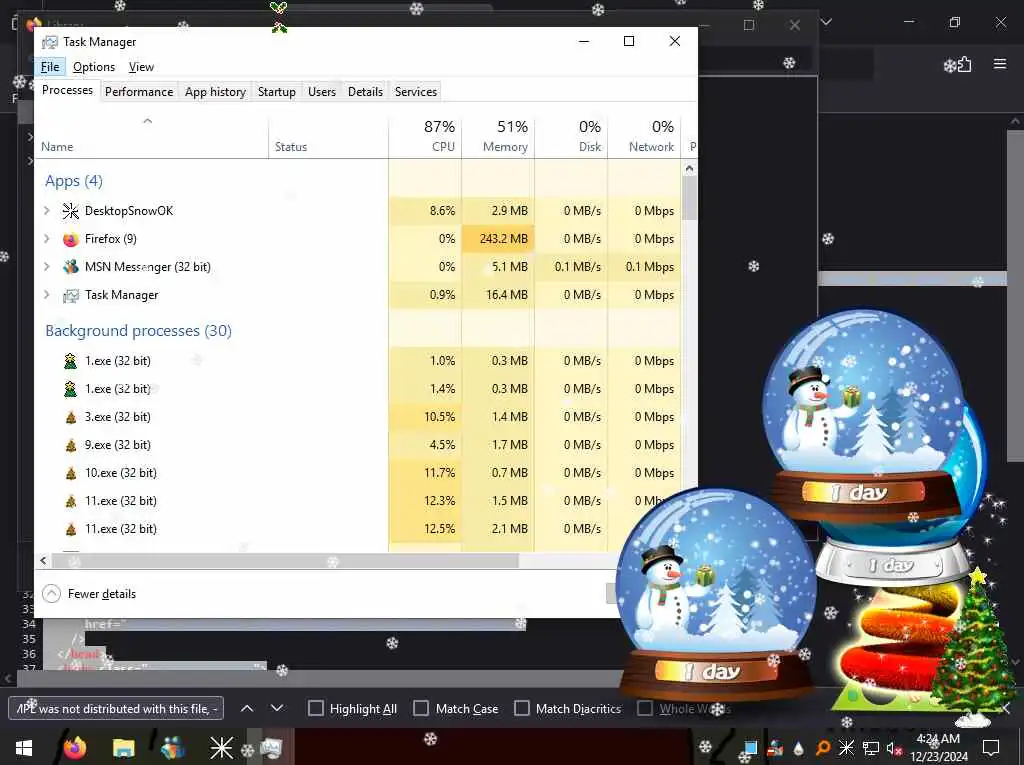Click the icon of 1.exe using 1.4% CPU
The image size is (1024, 765).
point(71,389)
